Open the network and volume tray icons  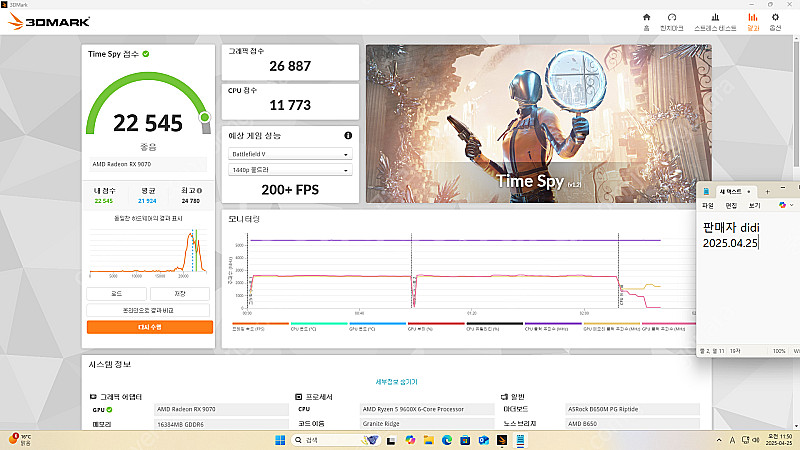pyautogui.click(x=751, y=440)
